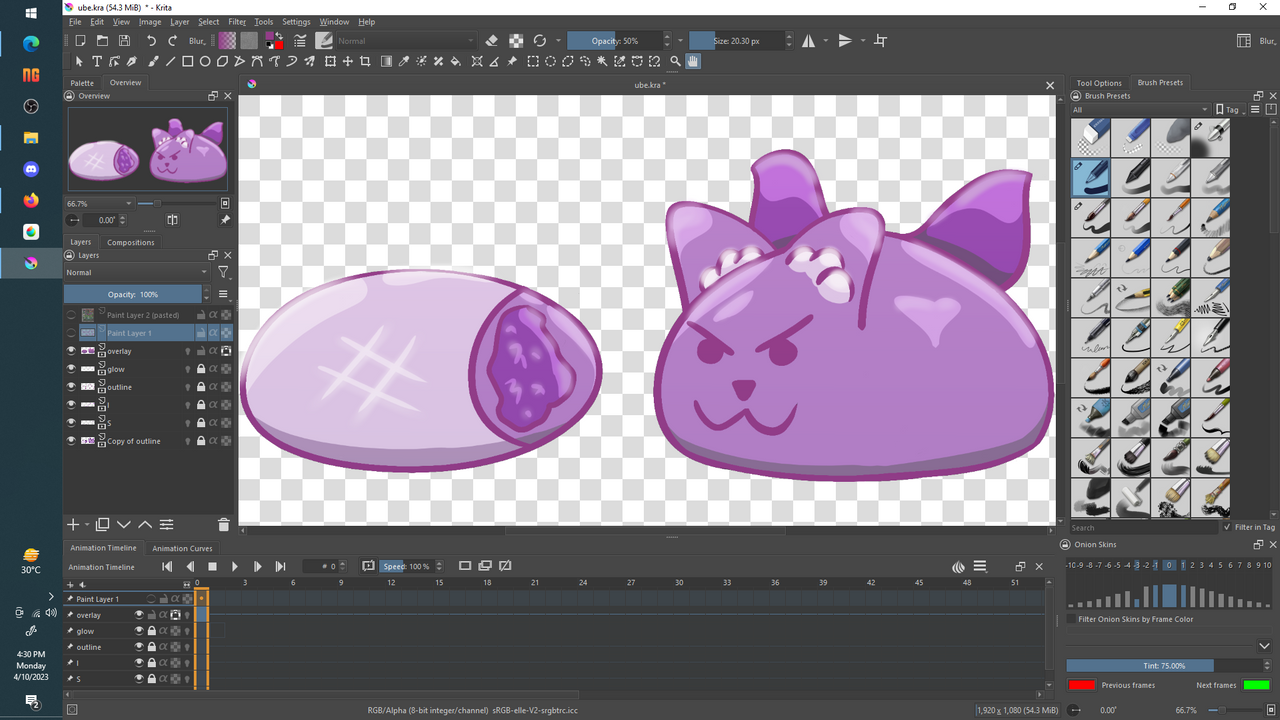Image resolution: width=1280 pixels, height=720 pixels.
Task: Select the Crop tool
Action: point(366,61)
